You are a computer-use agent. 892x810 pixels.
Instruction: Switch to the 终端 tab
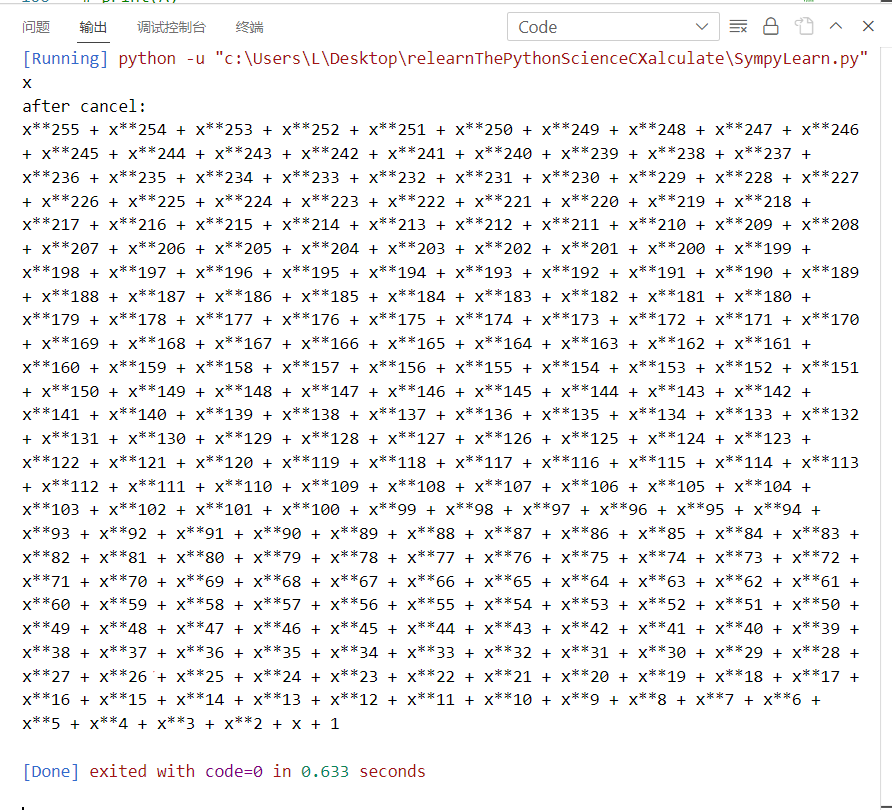(249, 27)
